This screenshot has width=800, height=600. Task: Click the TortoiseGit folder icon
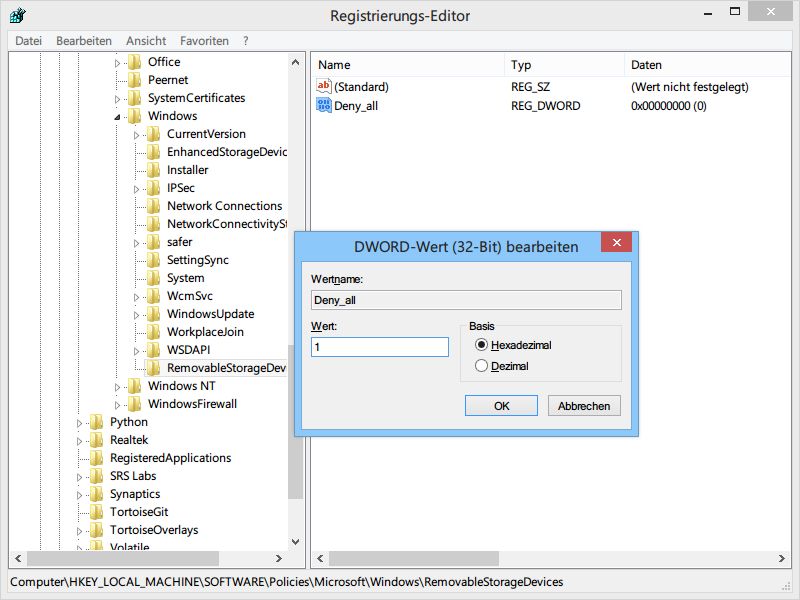(x=96, y=512)
